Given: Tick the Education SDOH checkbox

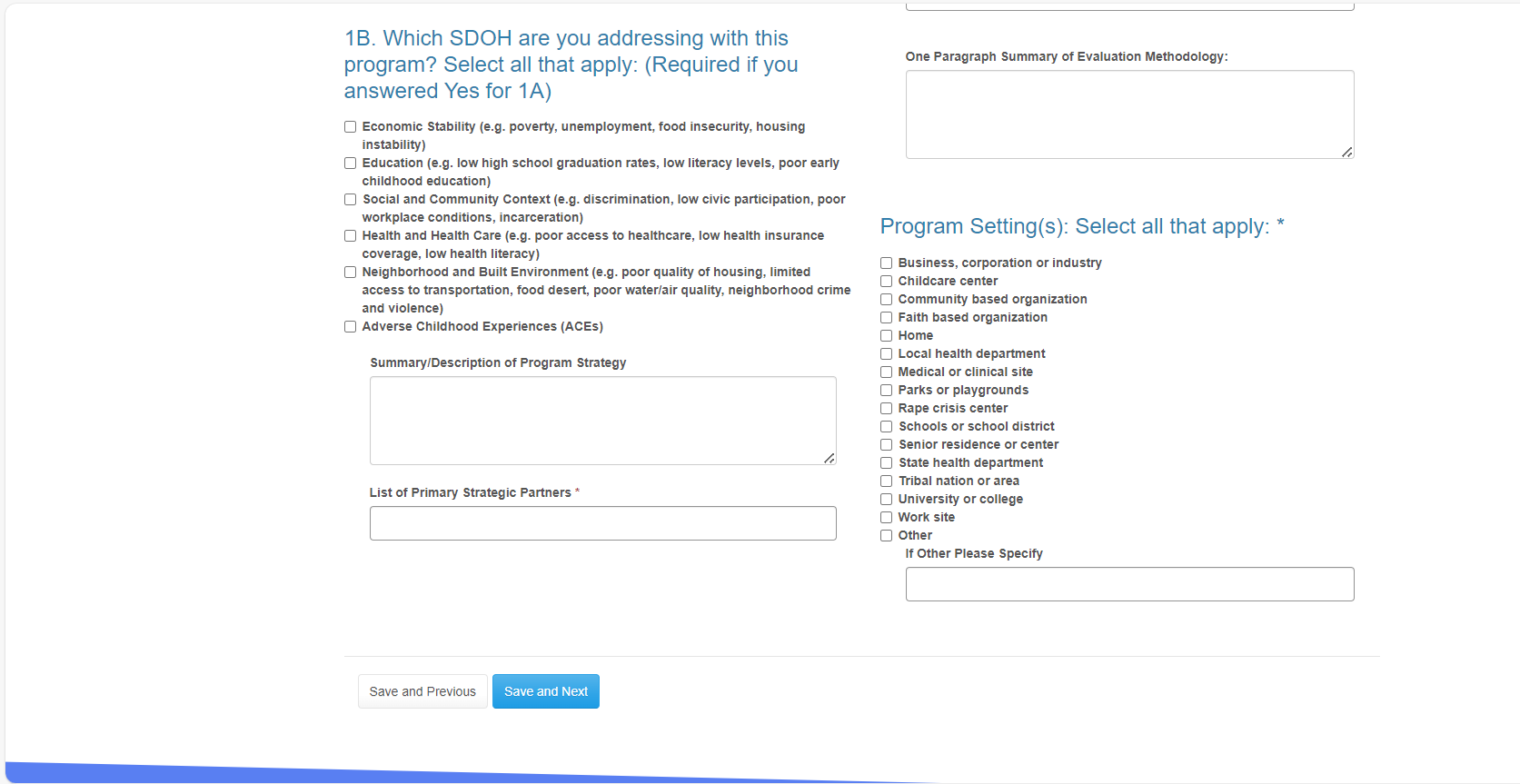Looking at the screenshot, I should coord(350,164).
